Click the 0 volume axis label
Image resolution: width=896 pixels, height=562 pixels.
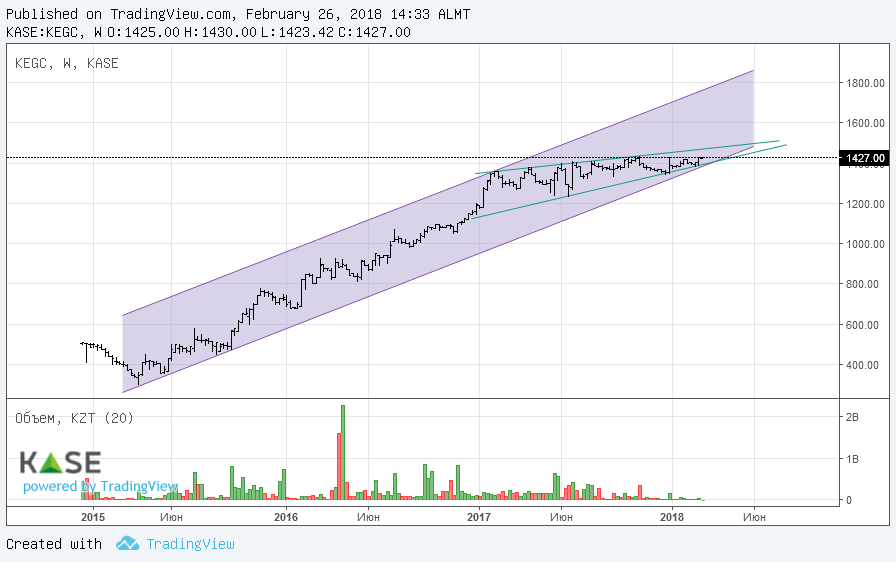849,500
